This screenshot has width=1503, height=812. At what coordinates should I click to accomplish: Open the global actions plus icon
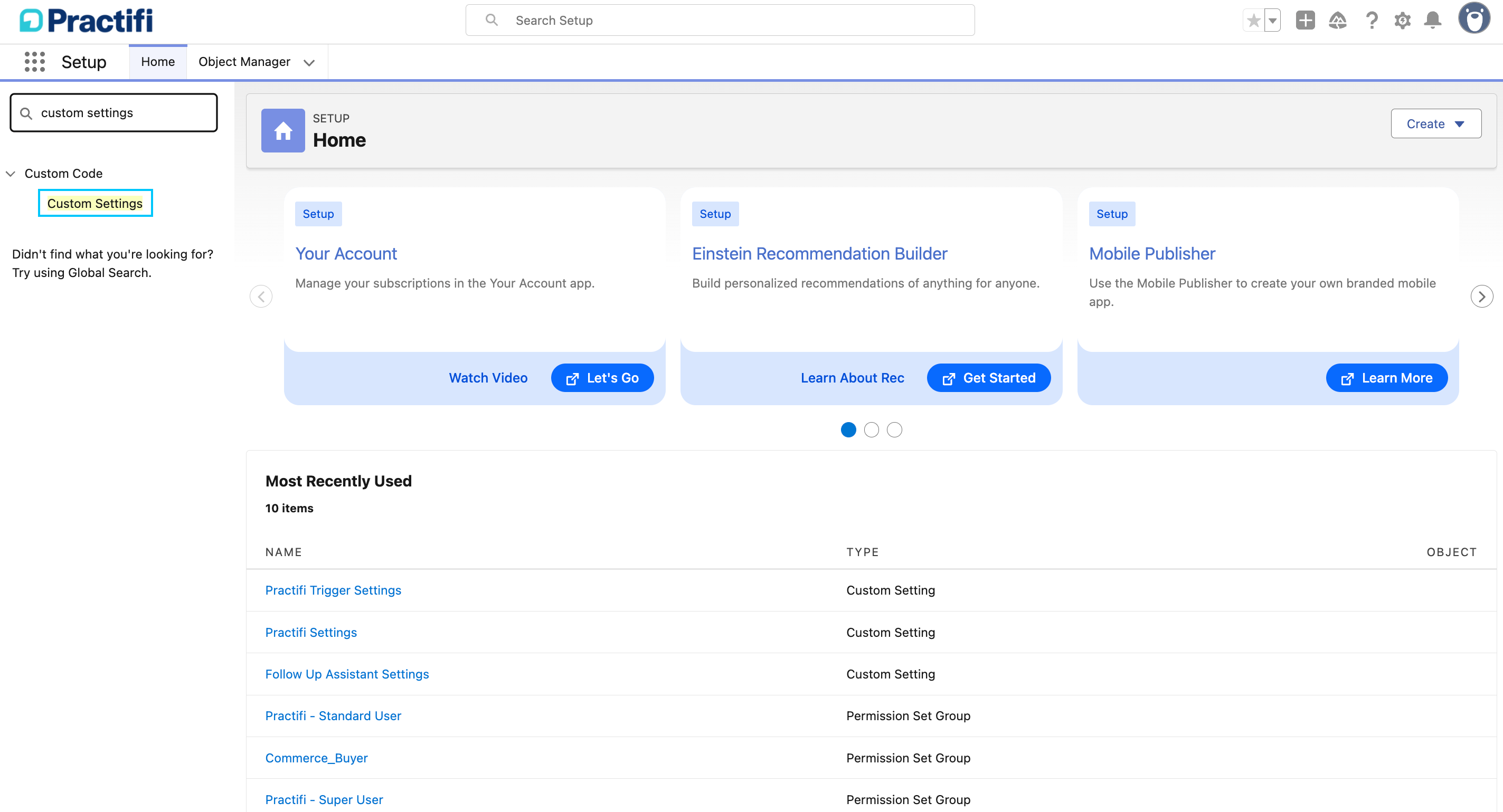[1305, 21]
